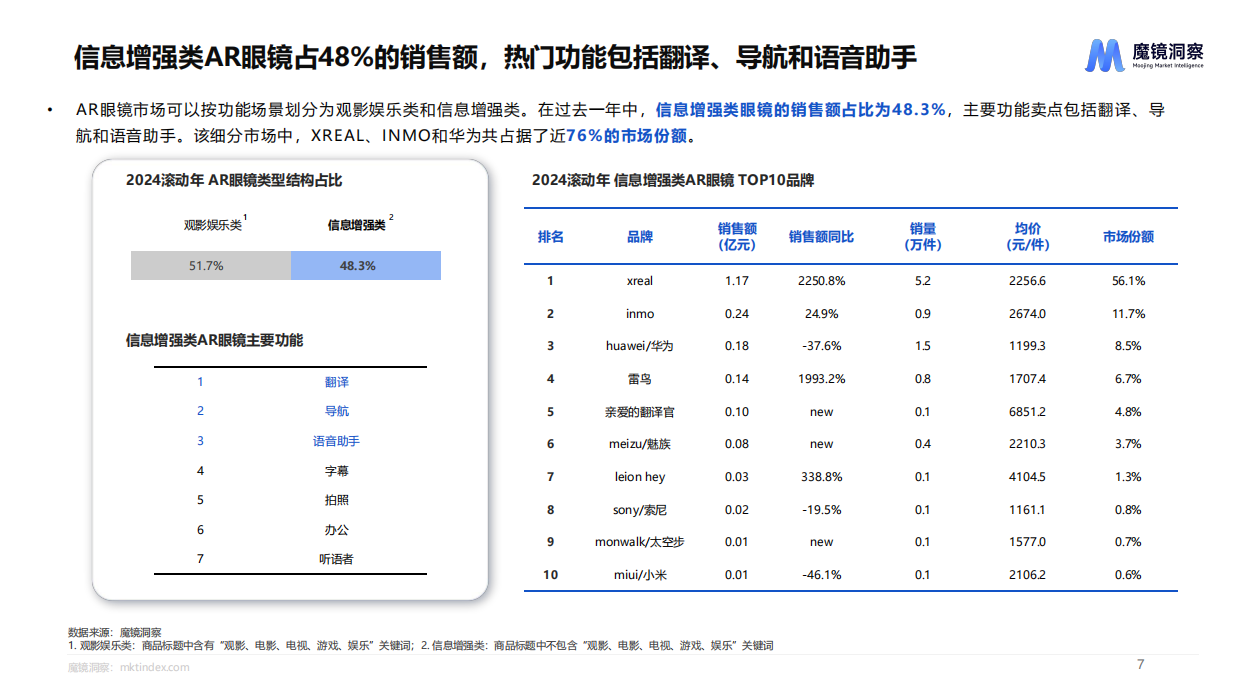Click miui's growth value -46.1%
The height and width of the screenshot is (697, 1240).
821,575
